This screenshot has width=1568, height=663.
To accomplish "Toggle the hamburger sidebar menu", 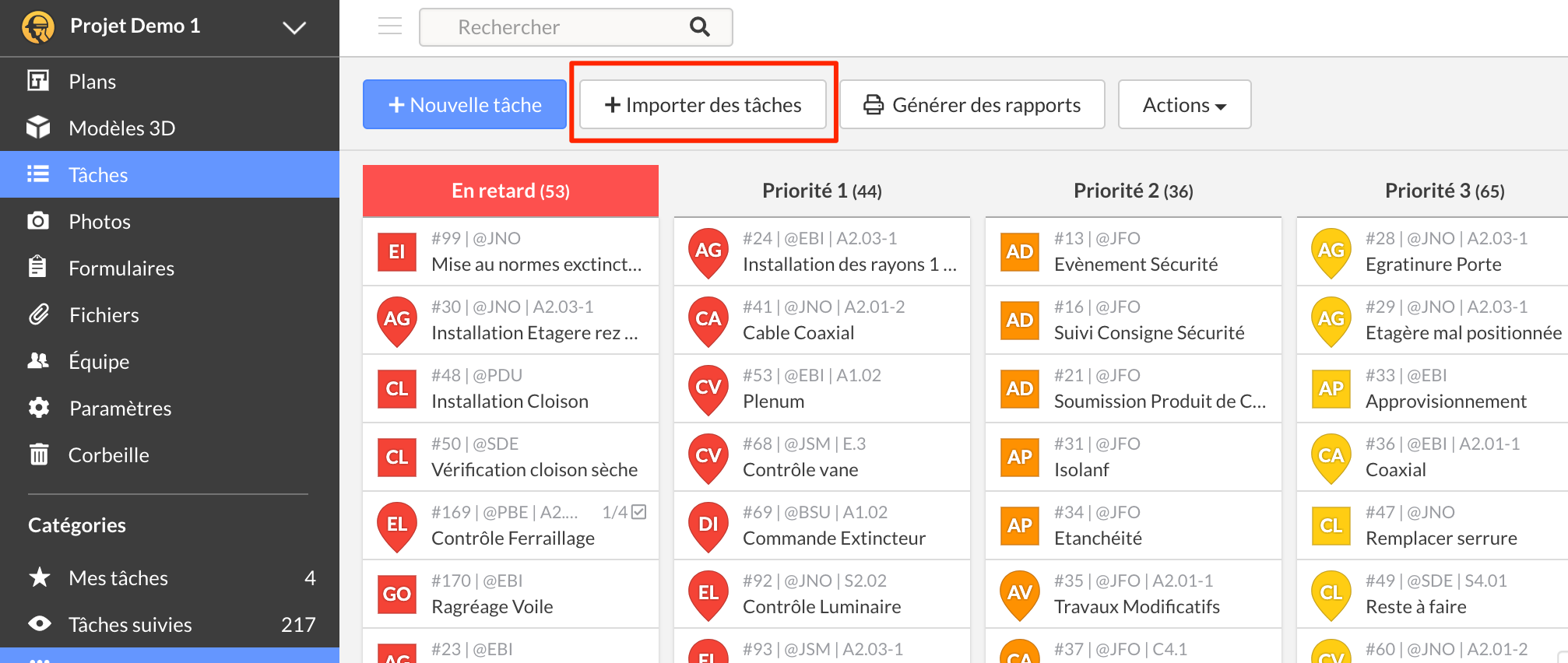I will point(390,26).
